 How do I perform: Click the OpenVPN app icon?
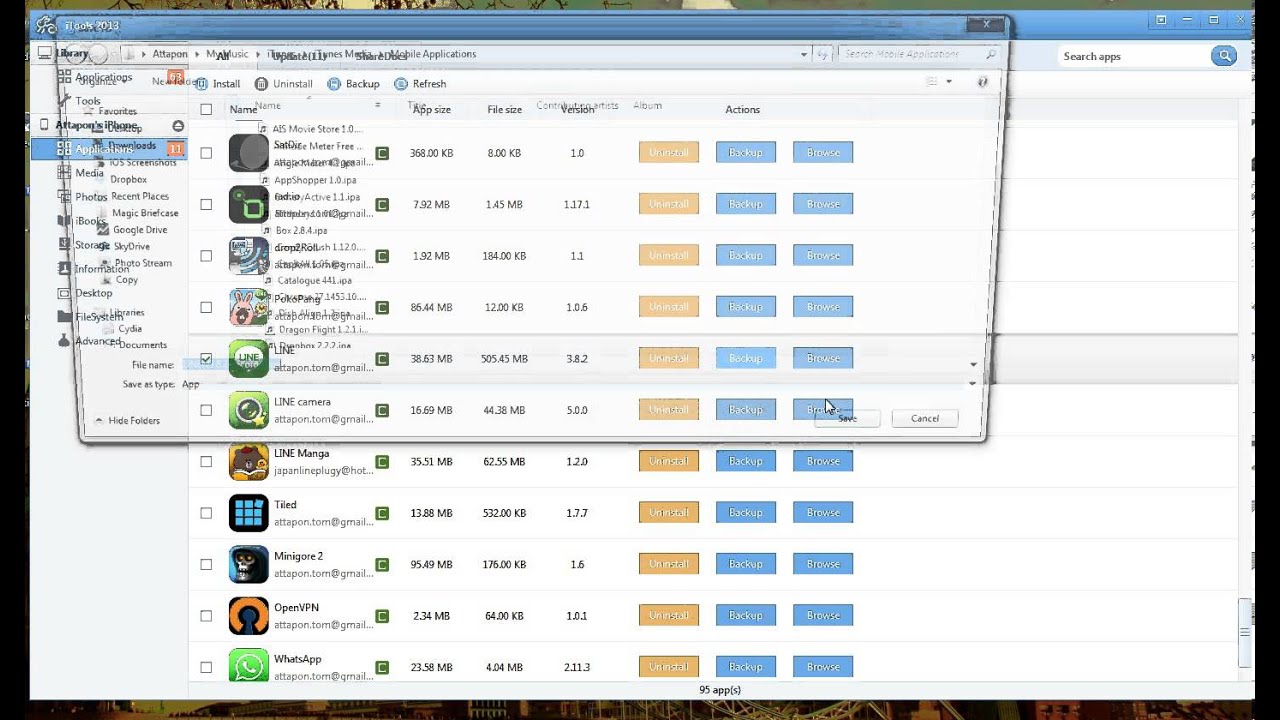[x=248, y=616]
